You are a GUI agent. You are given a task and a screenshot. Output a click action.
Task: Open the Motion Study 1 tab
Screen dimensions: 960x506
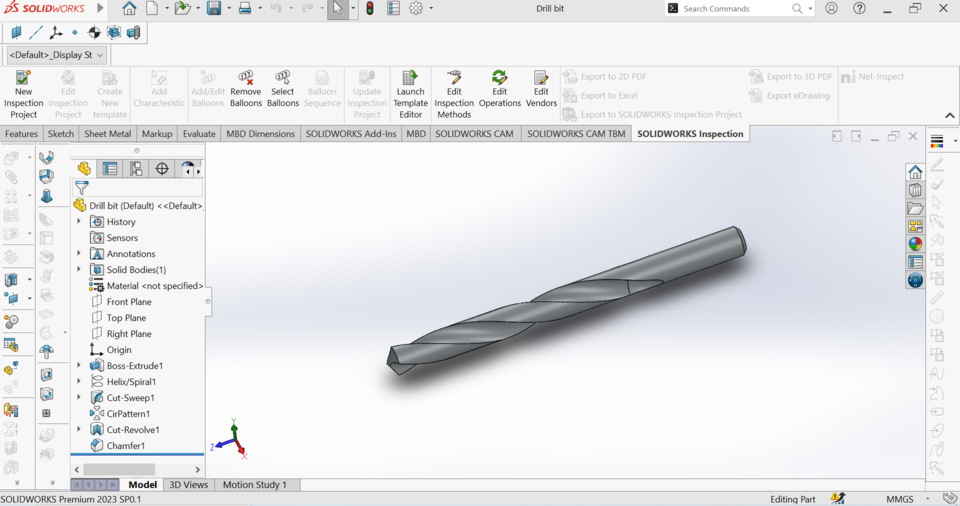pyautogui.click(x=255, y=485)
